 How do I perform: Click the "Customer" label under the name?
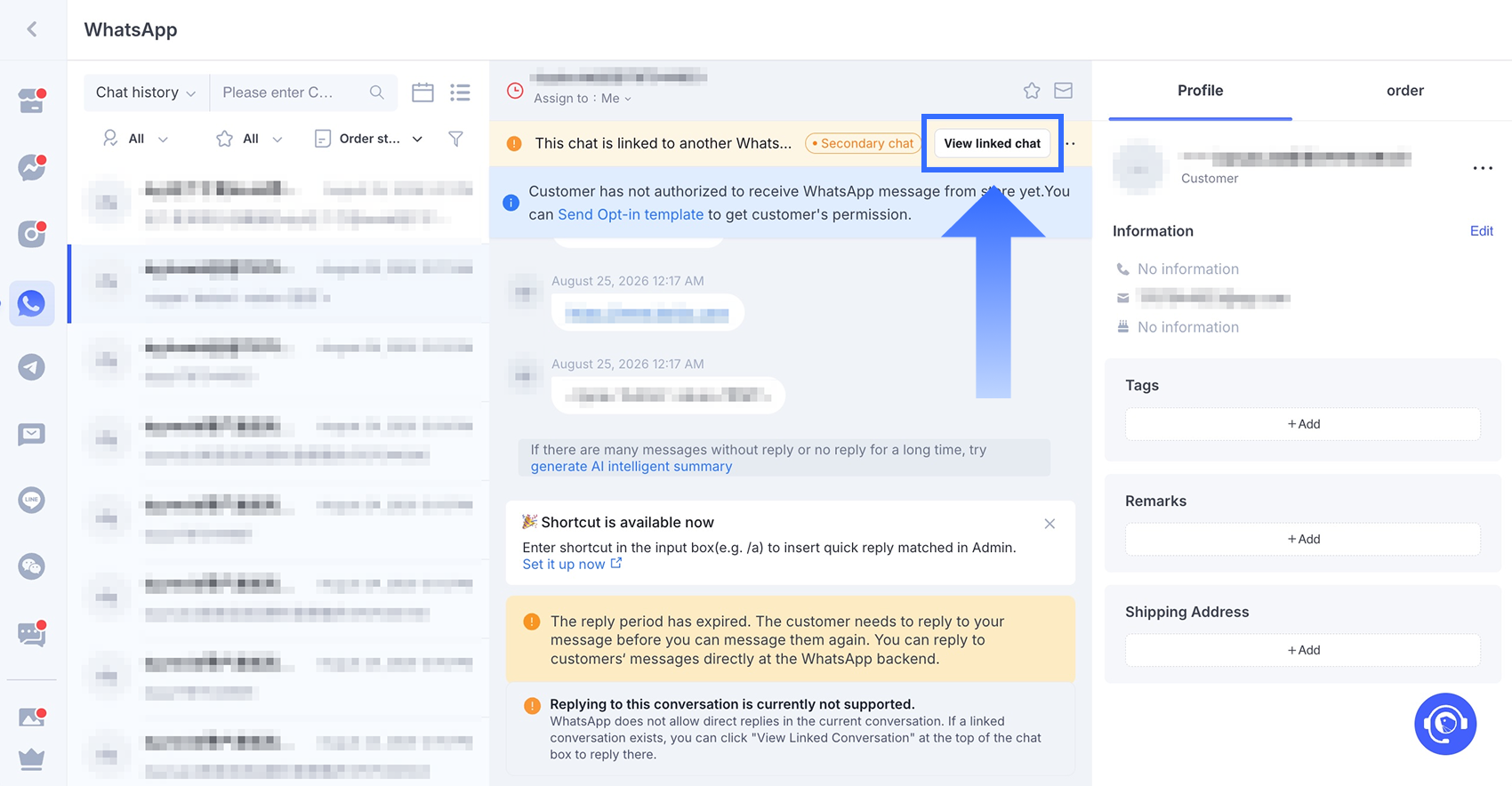pyautogui.click(x=1210, y=179)
